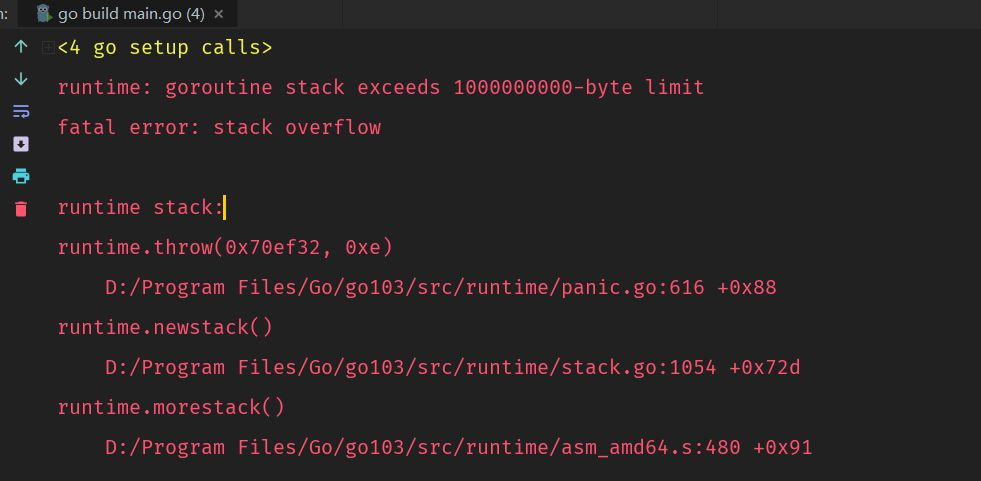Click the <4 go setup calls> folded text

tap(165, 48)
